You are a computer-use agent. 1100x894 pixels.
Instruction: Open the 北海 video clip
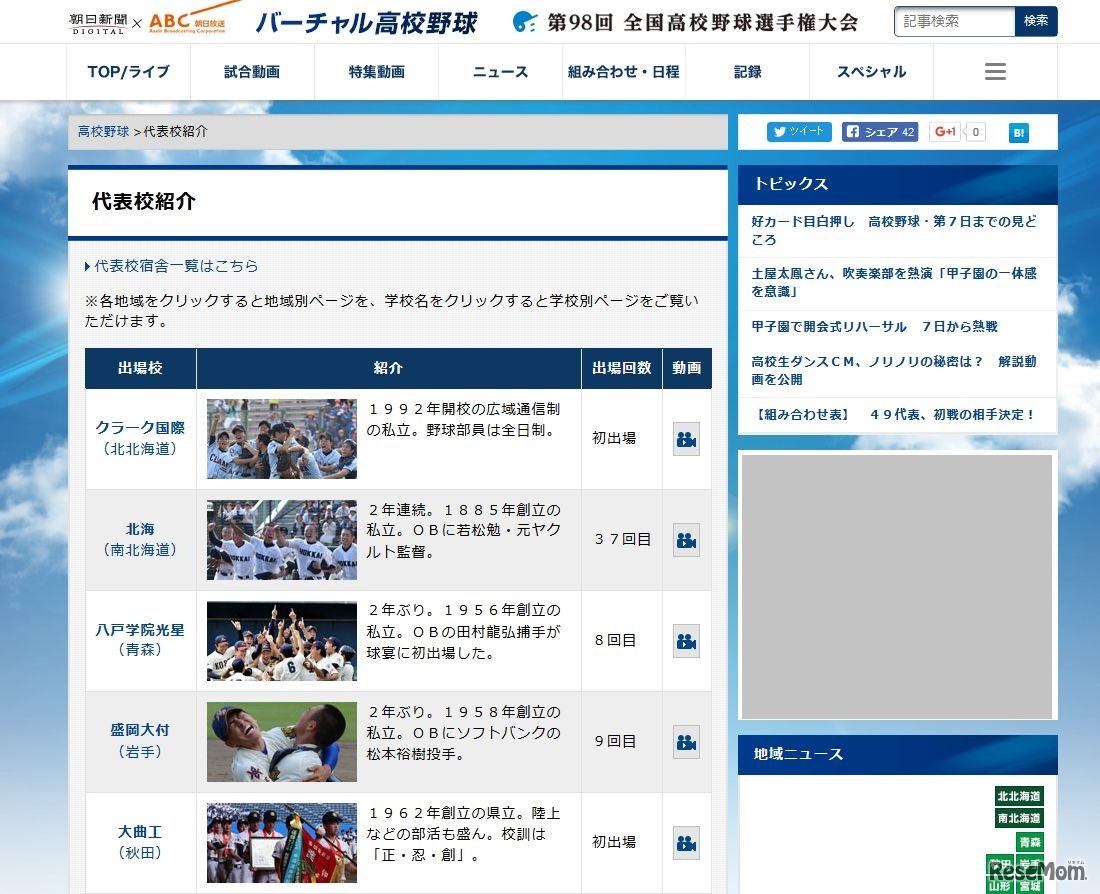tap(687, 540)
